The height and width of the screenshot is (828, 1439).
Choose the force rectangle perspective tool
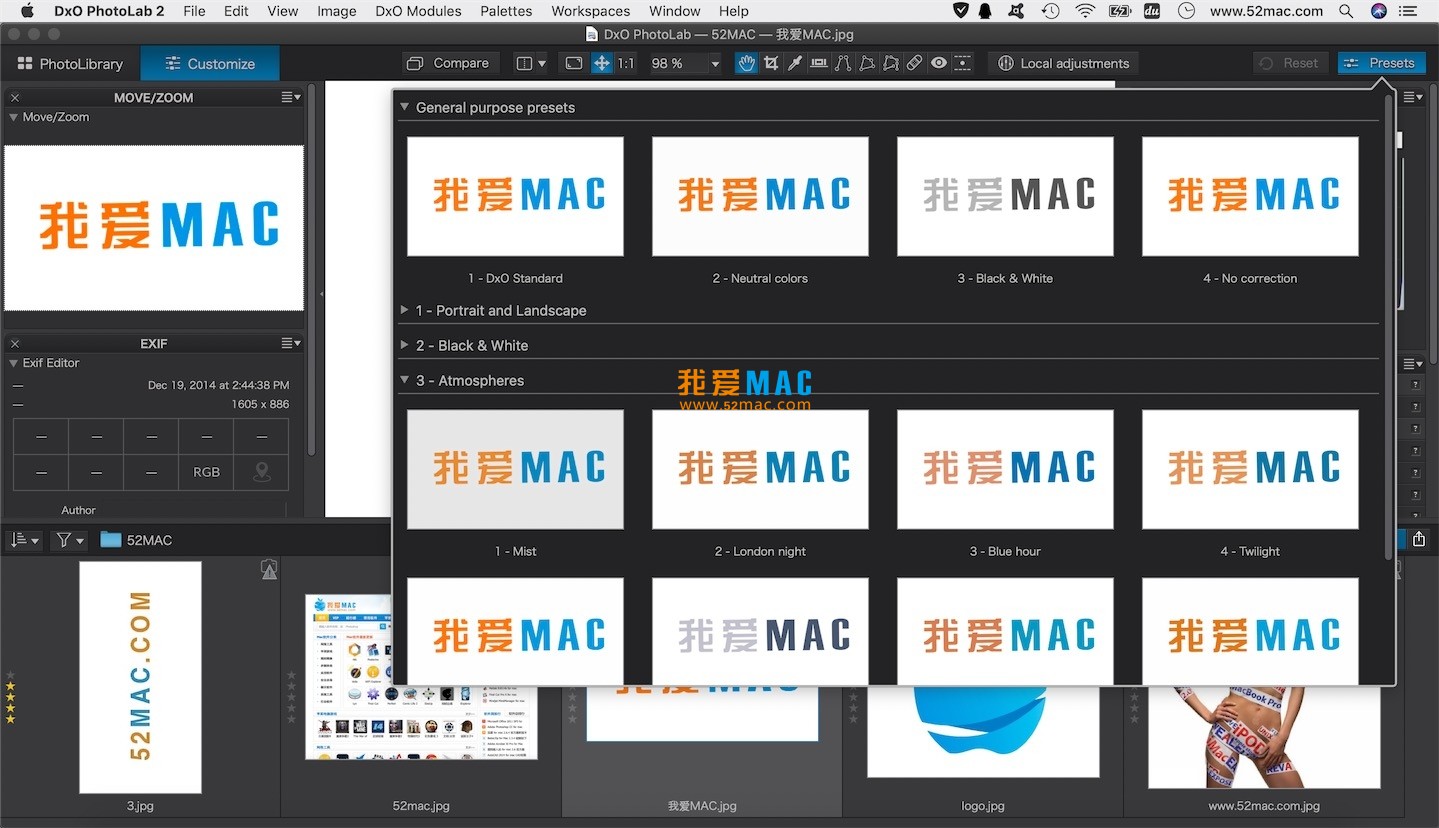[867, 63]
